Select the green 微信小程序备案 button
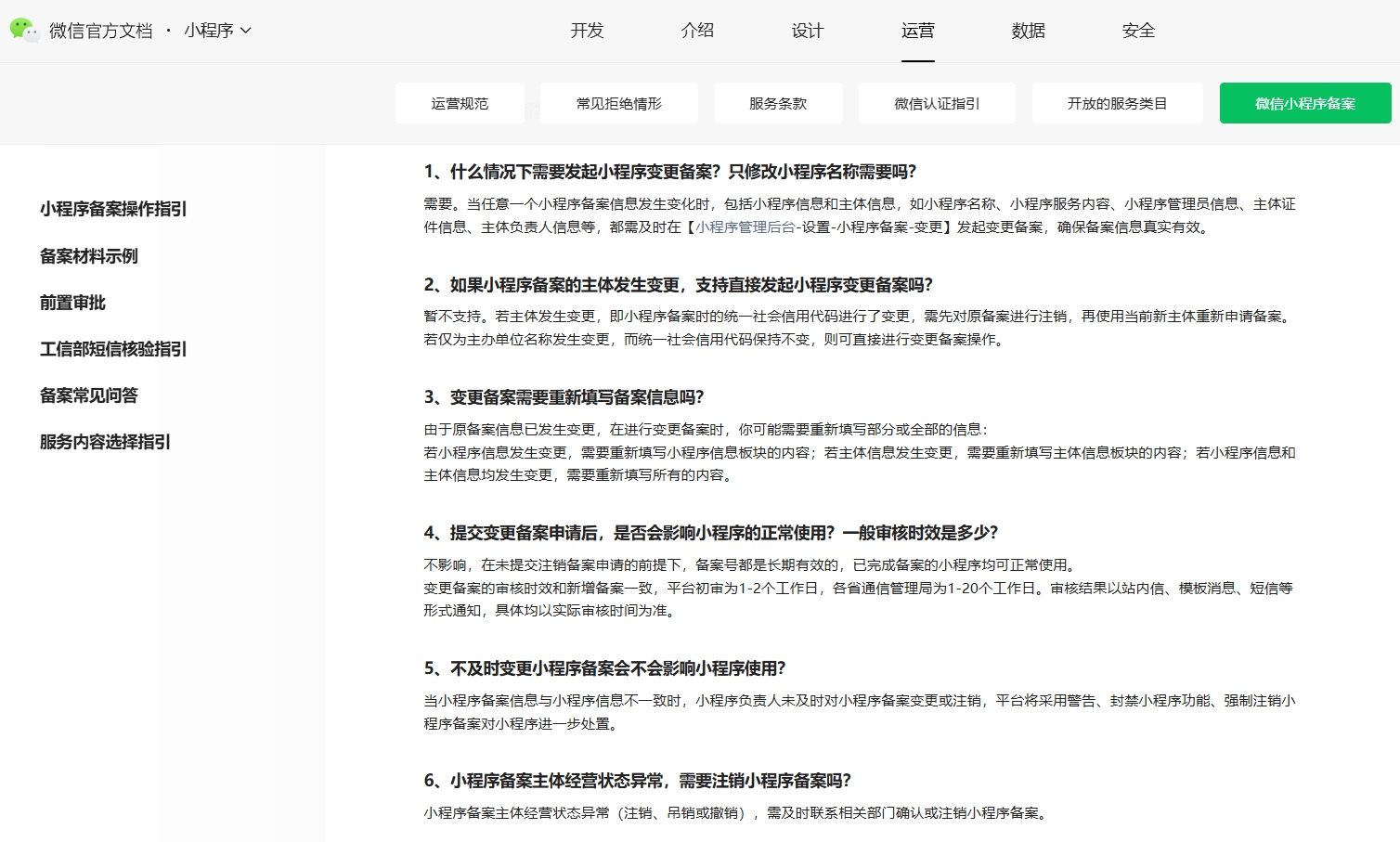The height and width of the screenshot is (842, 1400). 1305,103
